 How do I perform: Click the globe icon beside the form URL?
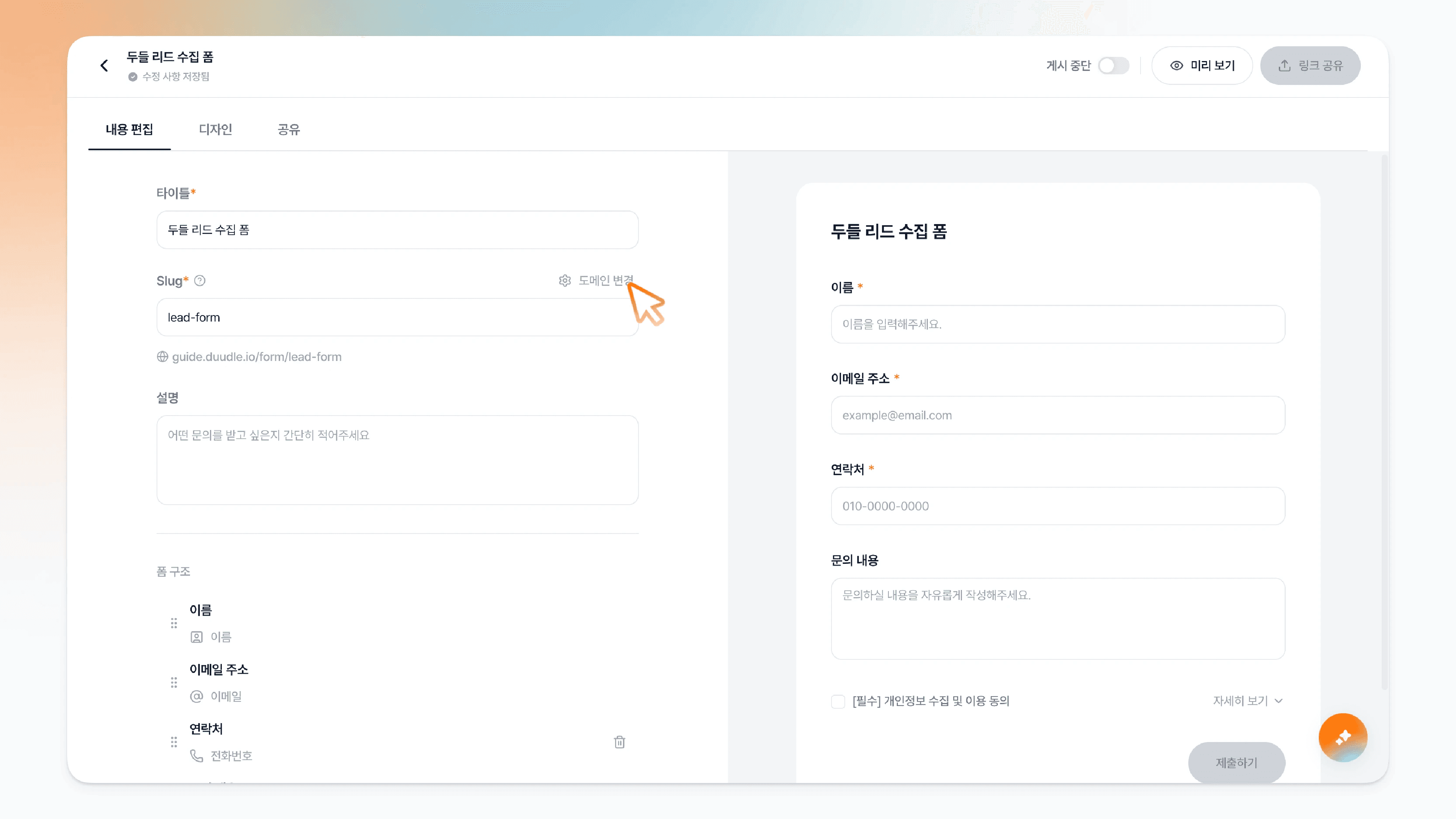point(162,357)
